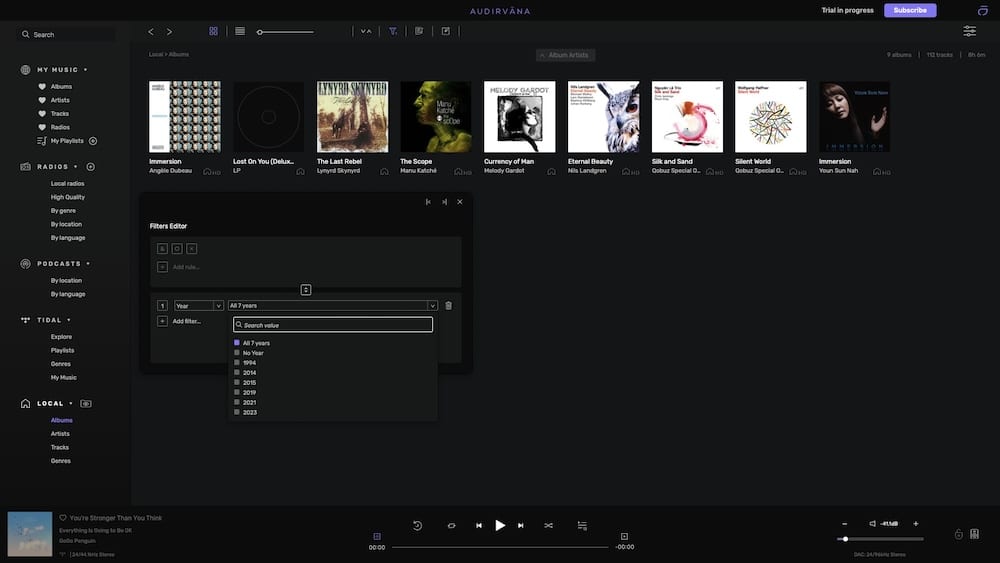Toggle shuffle playback
Screen dimensions: 1000x563
point(548,525)
